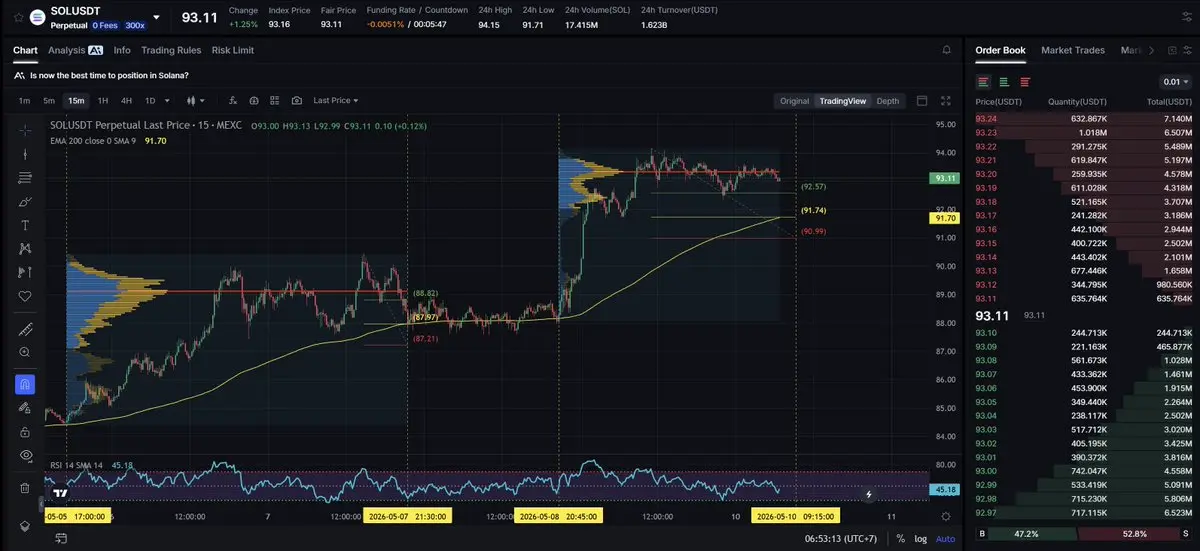Select the trend line drawing tool
1200x551 pixels.
(x=25, y=154)
